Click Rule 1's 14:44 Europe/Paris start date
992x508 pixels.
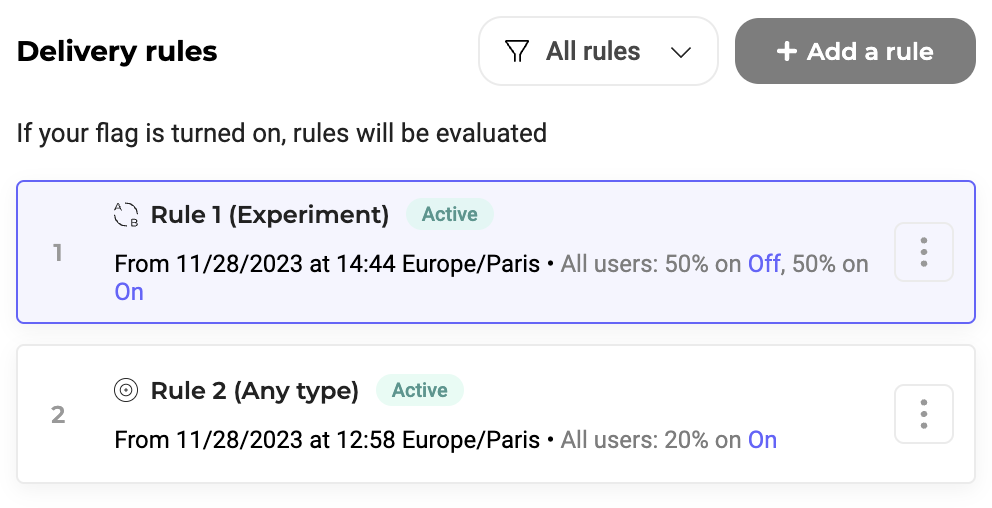(327, 264)
